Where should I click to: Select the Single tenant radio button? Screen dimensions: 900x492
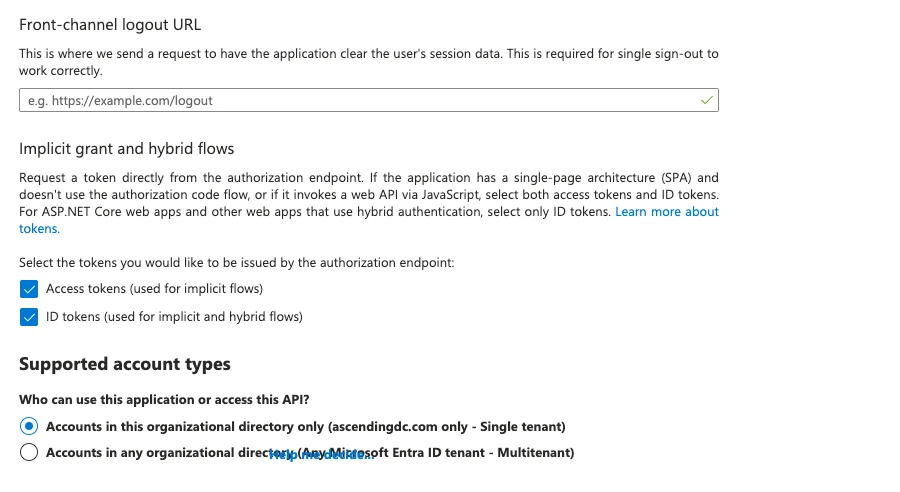pos(29,426)
